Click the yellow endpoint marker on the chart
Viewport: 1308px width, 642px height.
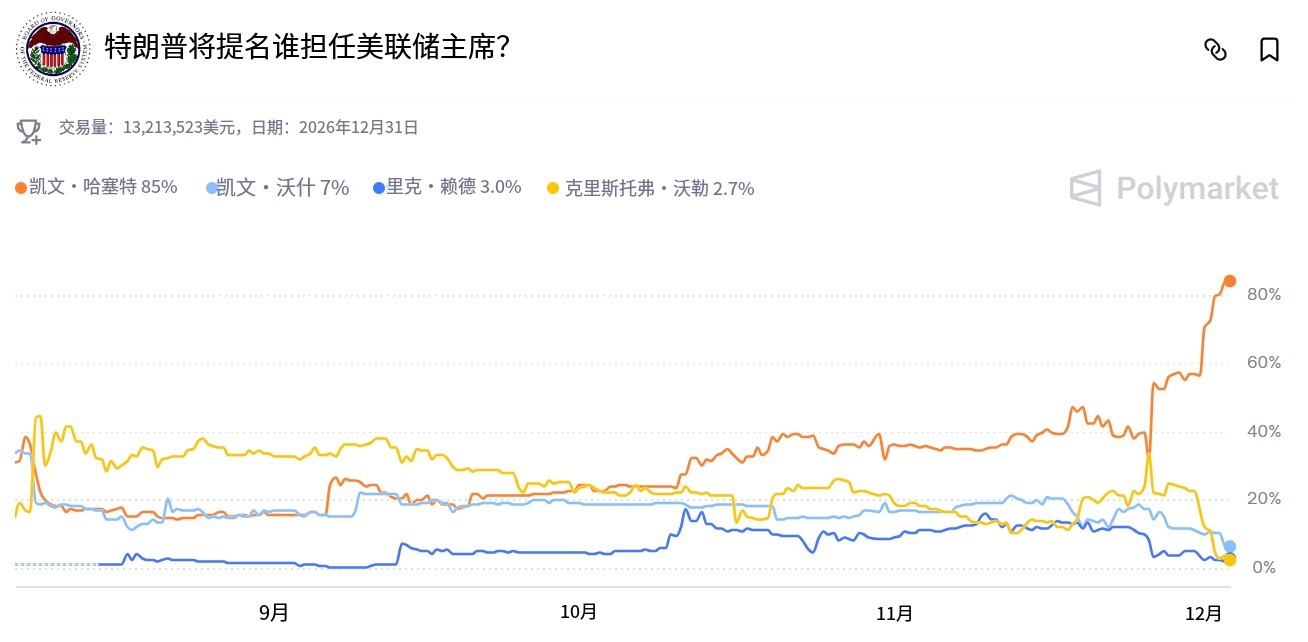[x=1229, y=560]
